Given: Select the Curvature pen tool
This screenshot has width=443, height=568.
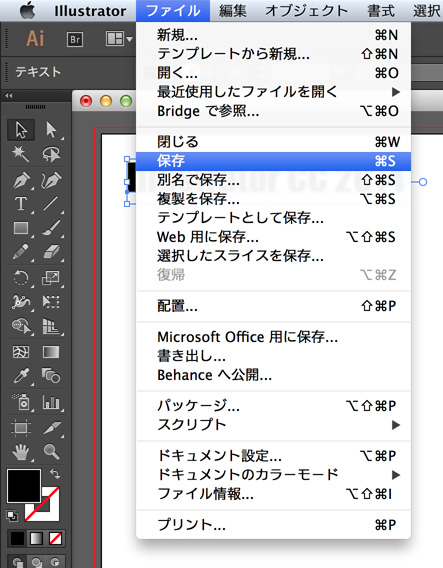Looking at the screenshot, I should click(51, 180).
